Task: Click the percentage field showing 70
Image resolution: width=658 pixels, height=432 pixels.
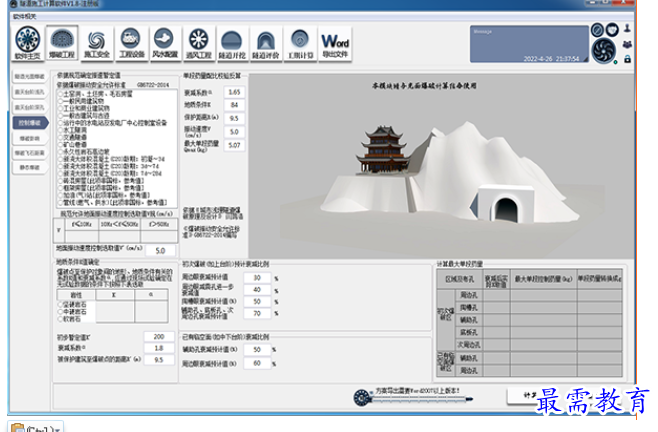Action: pos(257,313)
